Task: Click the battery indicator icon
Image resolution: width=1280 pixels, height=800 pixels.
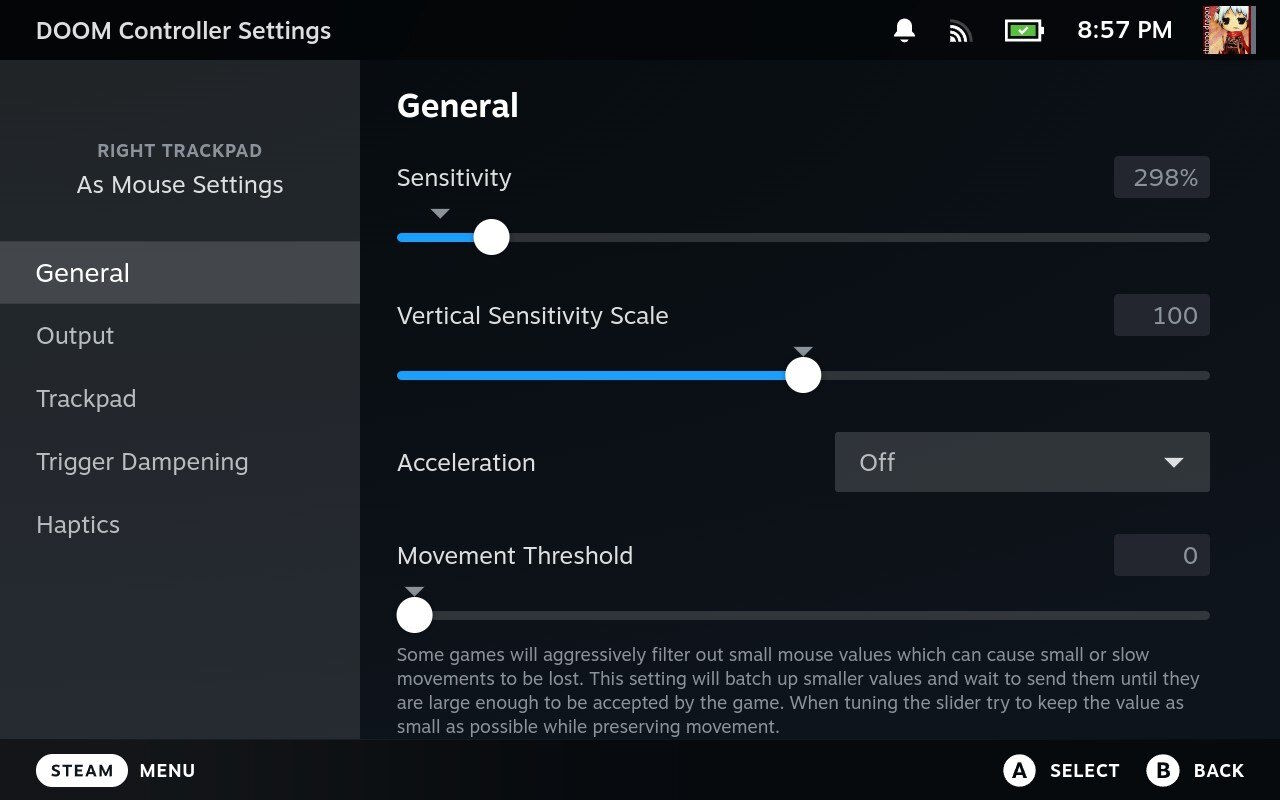Action: (1023, 30)
